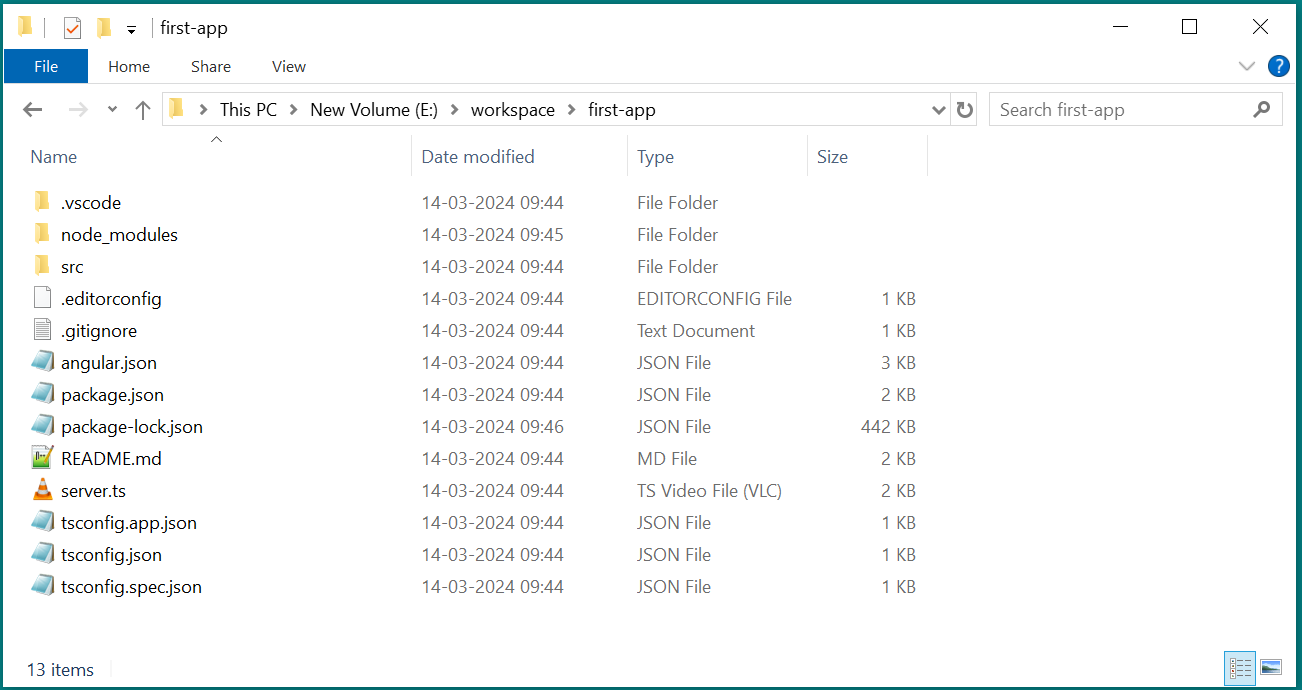The image size is (1302, 690).
Task: Switch to Large icons view layout
Action: (x=1271, y=667)
